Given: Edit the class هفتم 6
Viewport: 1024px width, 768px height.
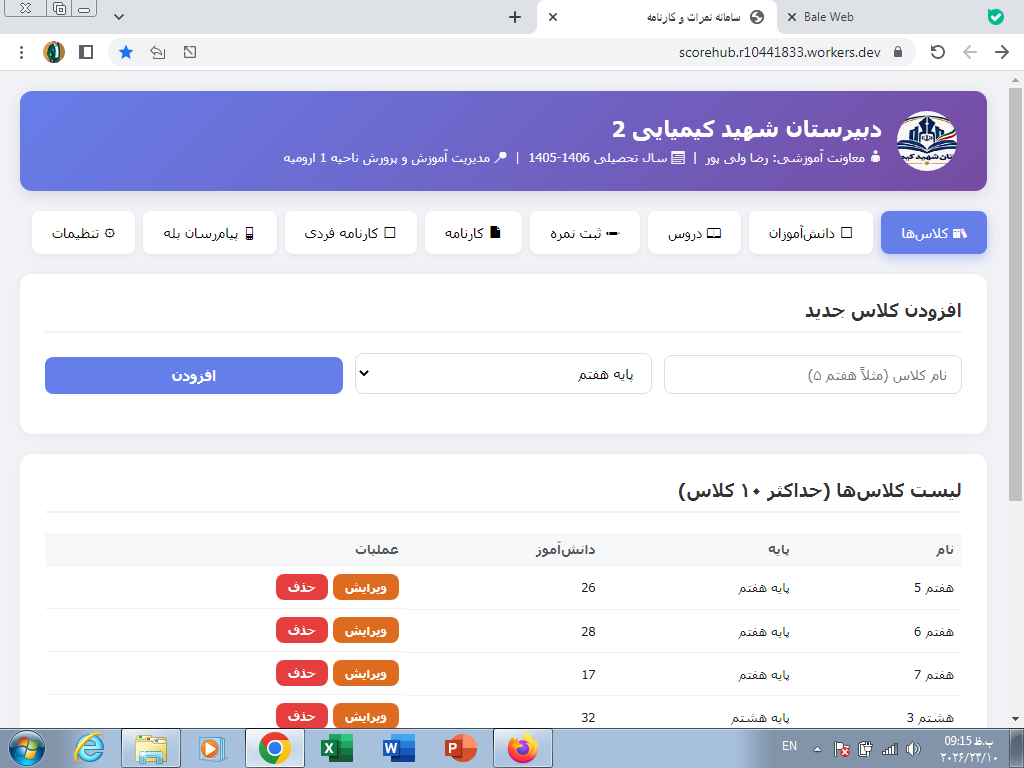Looking at the screenshot, I should 366,630.
